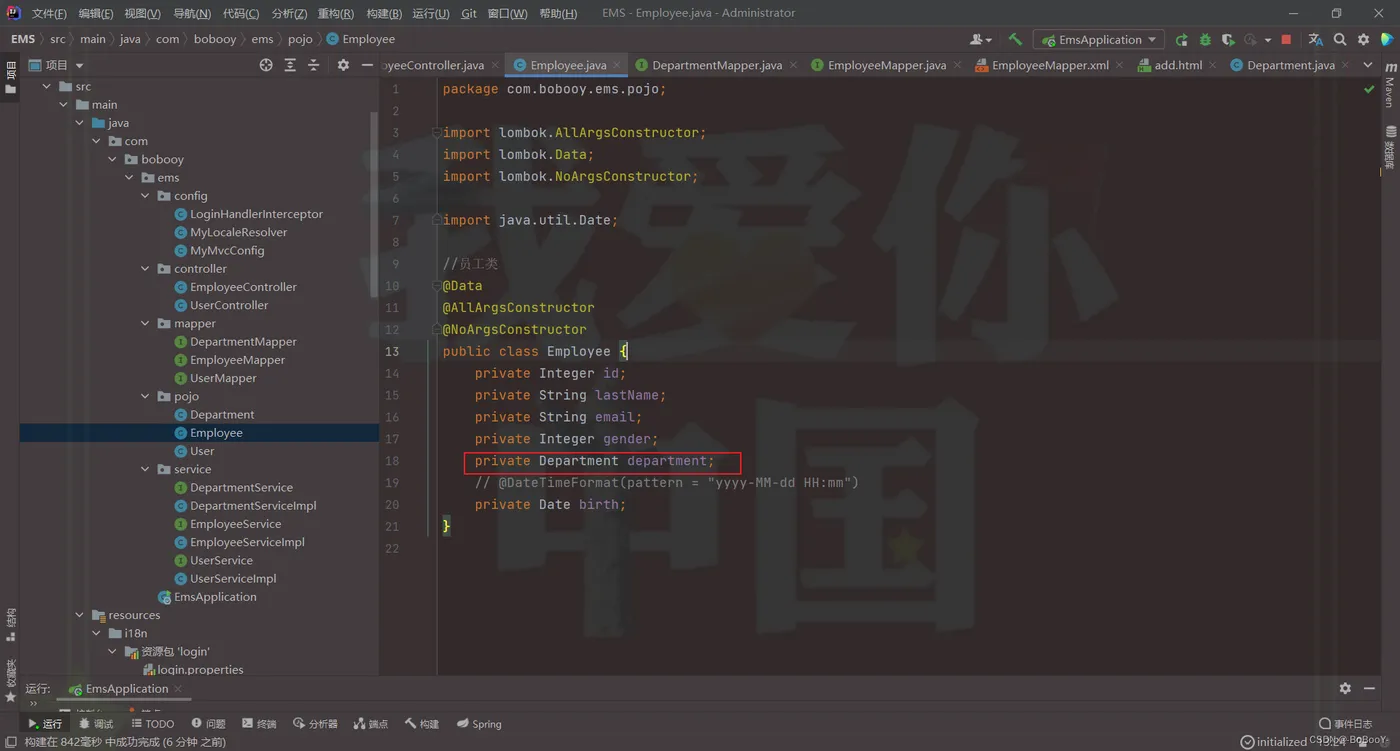This screenshot has width=1400, height=751.
Task: Collapse the controller folder in the project tree
Action: pyautogui.click(x=146, y=269)
